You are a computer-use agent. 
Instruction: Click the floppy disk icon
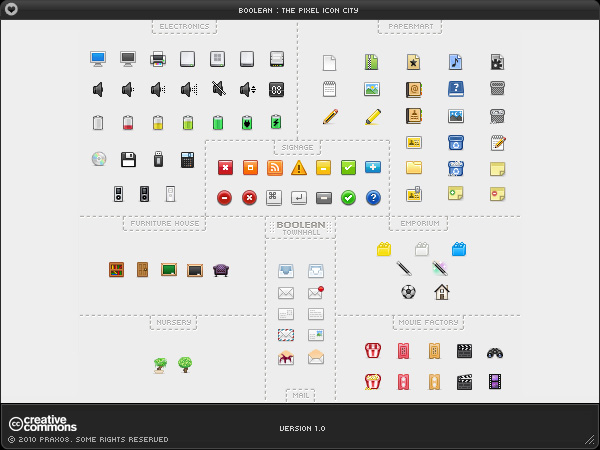[x=128, y=159]
